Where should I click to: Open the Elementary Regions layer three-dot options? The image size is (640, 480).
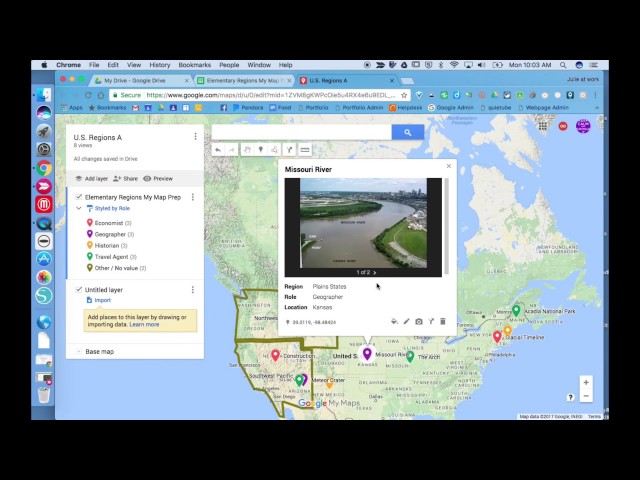pos(193,197)
